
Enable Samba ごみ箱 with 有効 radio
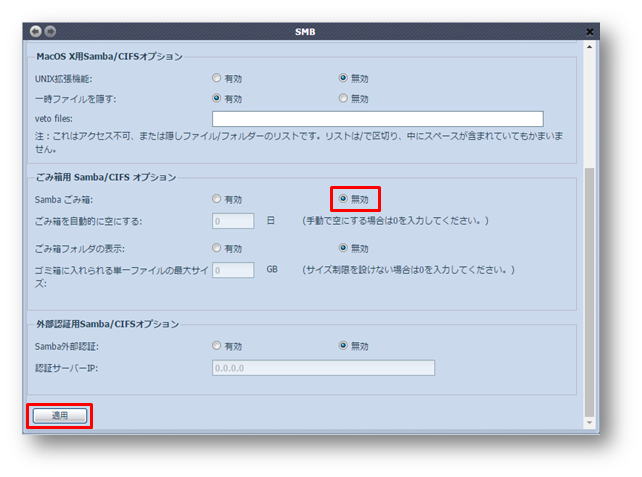(x=217, y=199)
